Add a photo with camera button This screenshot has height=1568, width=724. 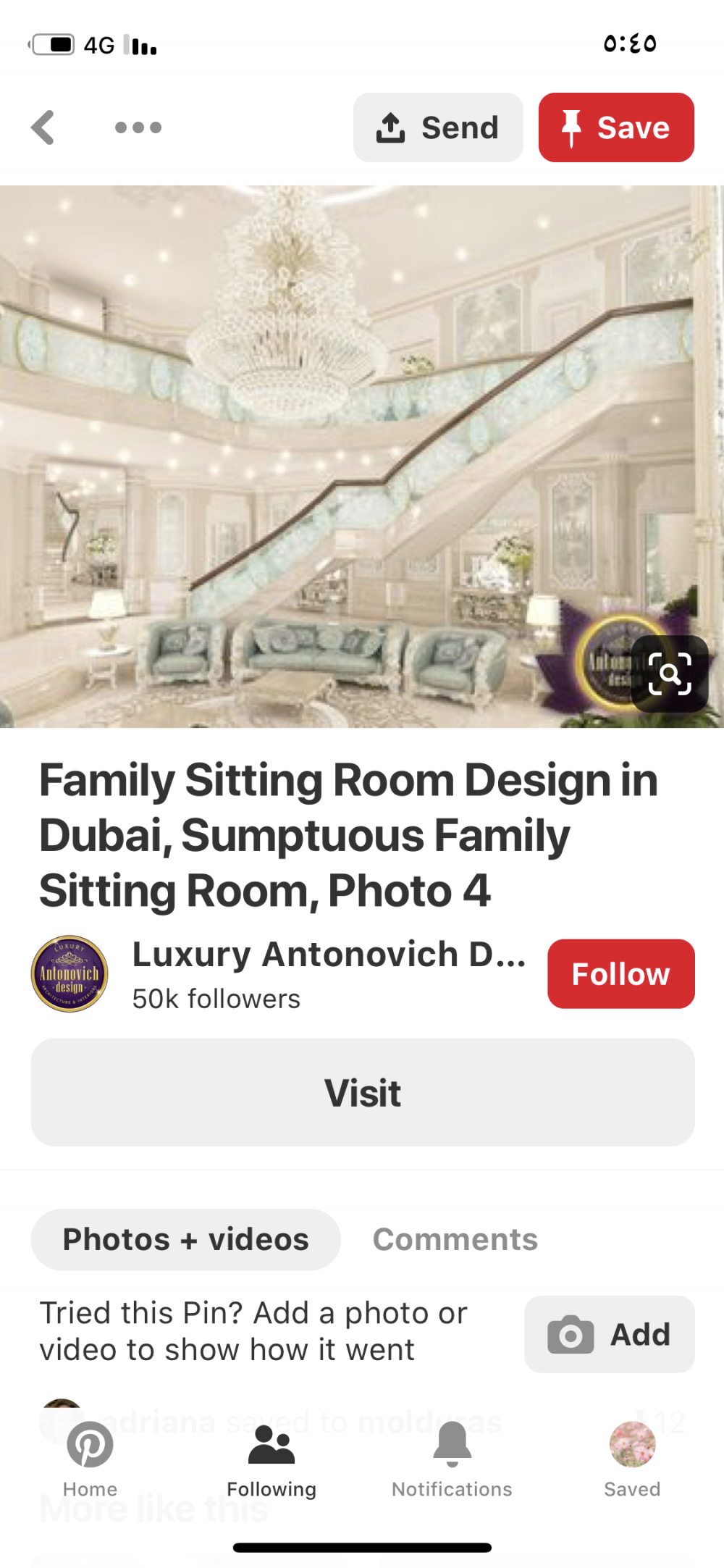pyautogui.click(x=610, y=1334)
